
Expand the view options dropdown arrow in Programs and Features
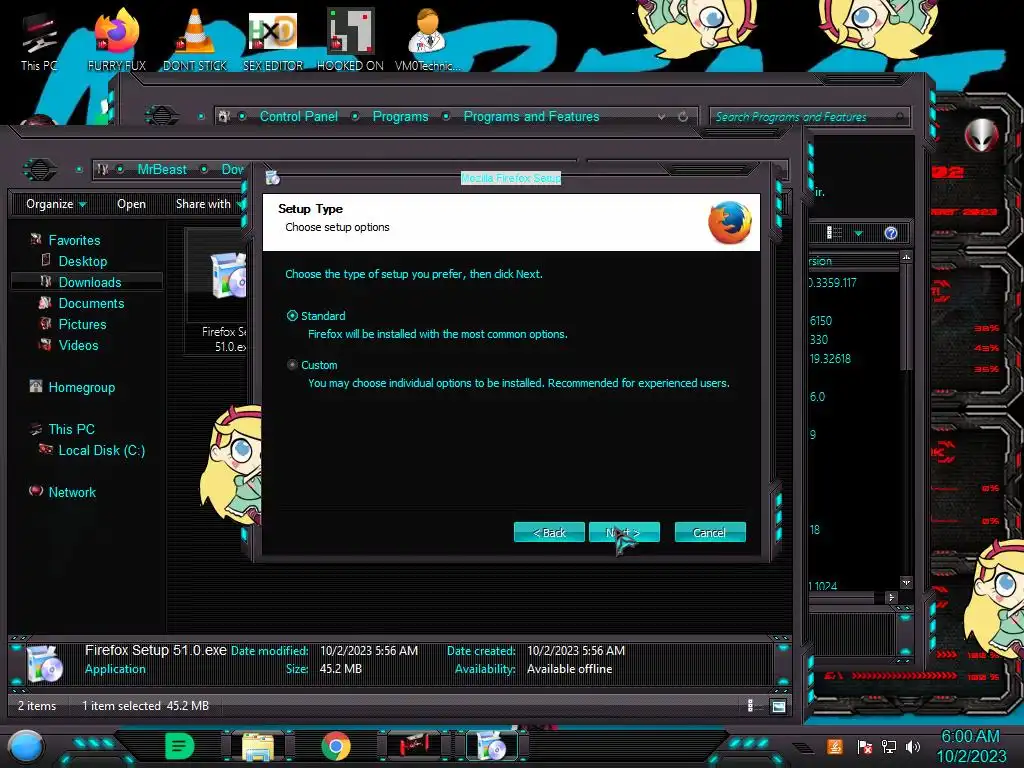pyautogui.click(x=859, y=233)
